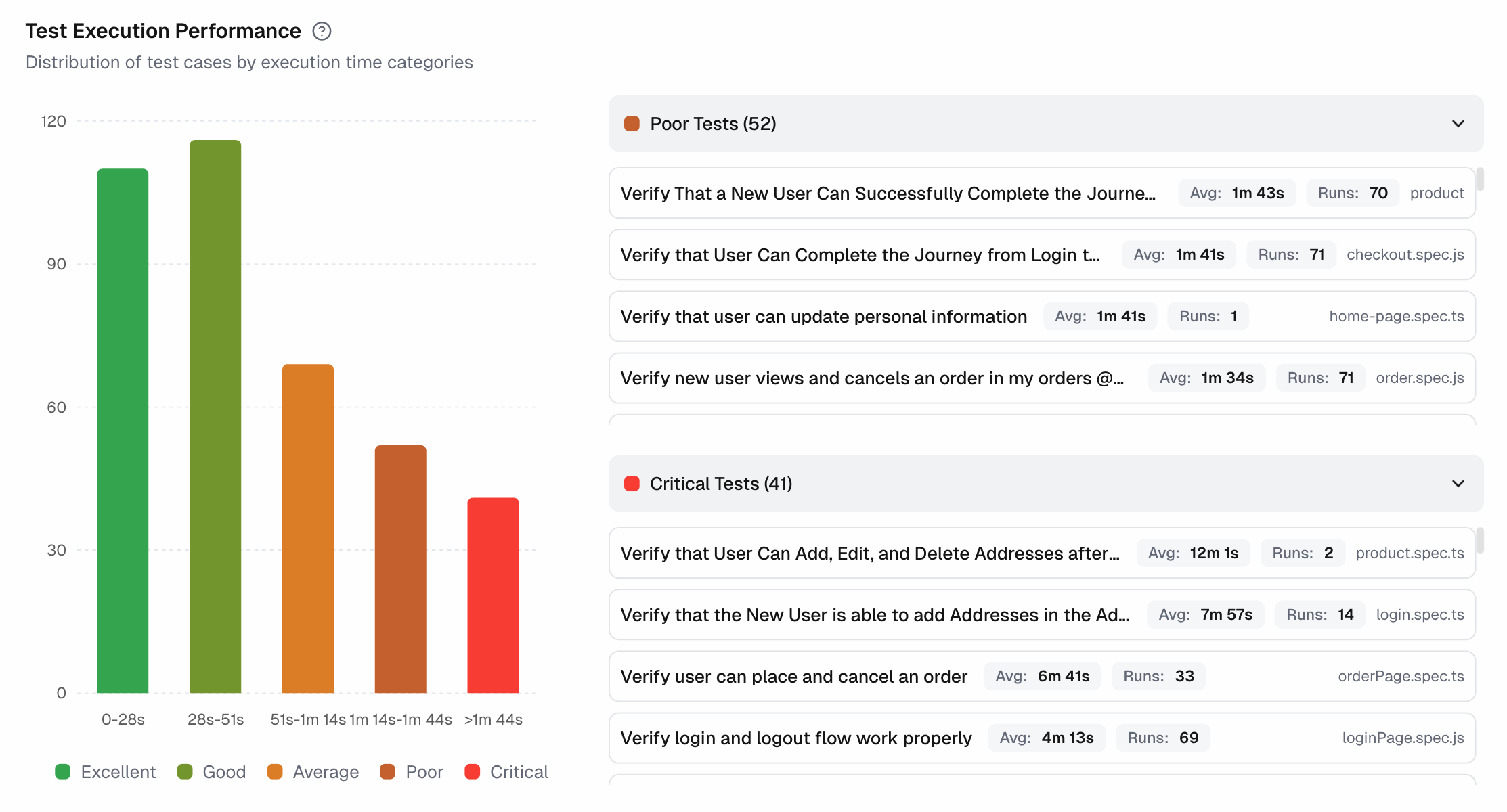Click help icon beside Test Execution Performance
Viewport: 1507px width, 812px height.
(322, 31)
